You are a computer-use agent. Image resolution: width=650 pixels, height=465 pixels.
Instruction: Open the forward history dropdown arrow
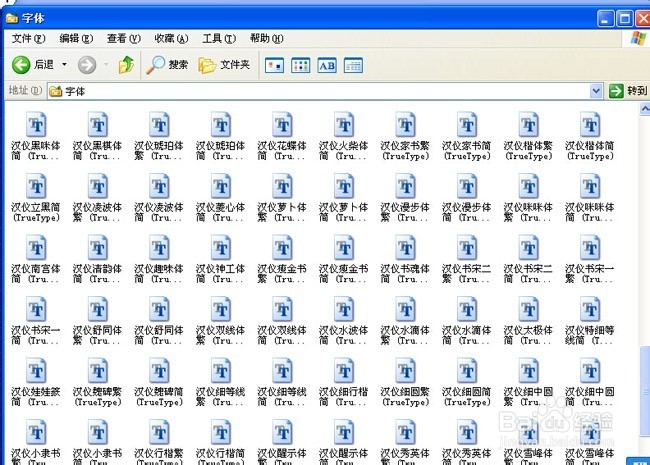106,65
